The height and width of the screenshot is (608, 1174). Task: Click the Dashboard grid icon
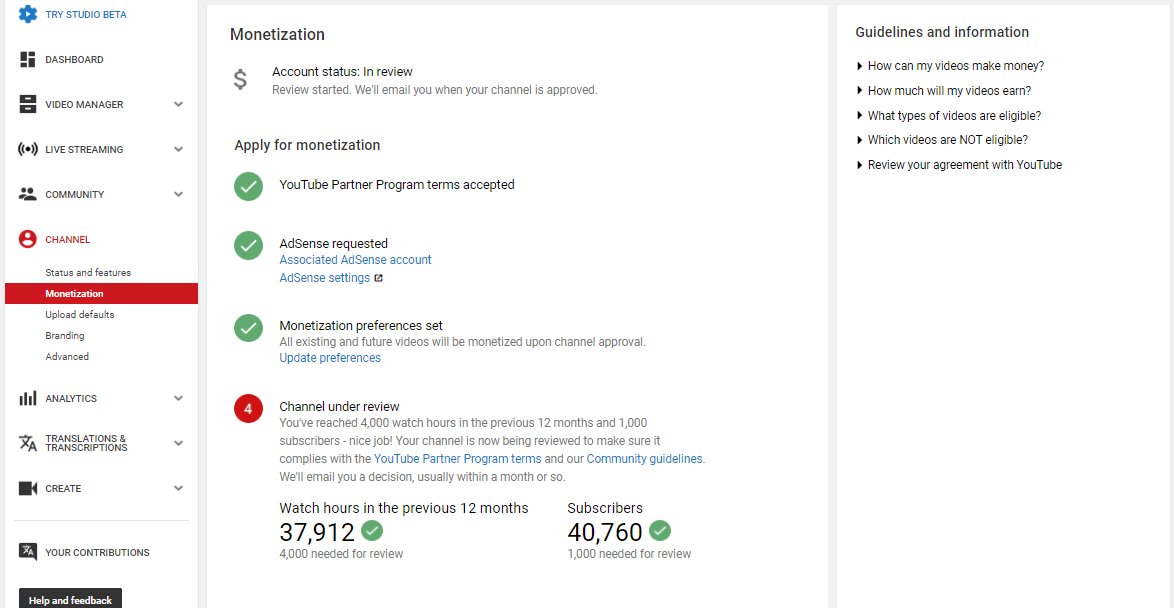pyautogui.click(x=28, y=59)
